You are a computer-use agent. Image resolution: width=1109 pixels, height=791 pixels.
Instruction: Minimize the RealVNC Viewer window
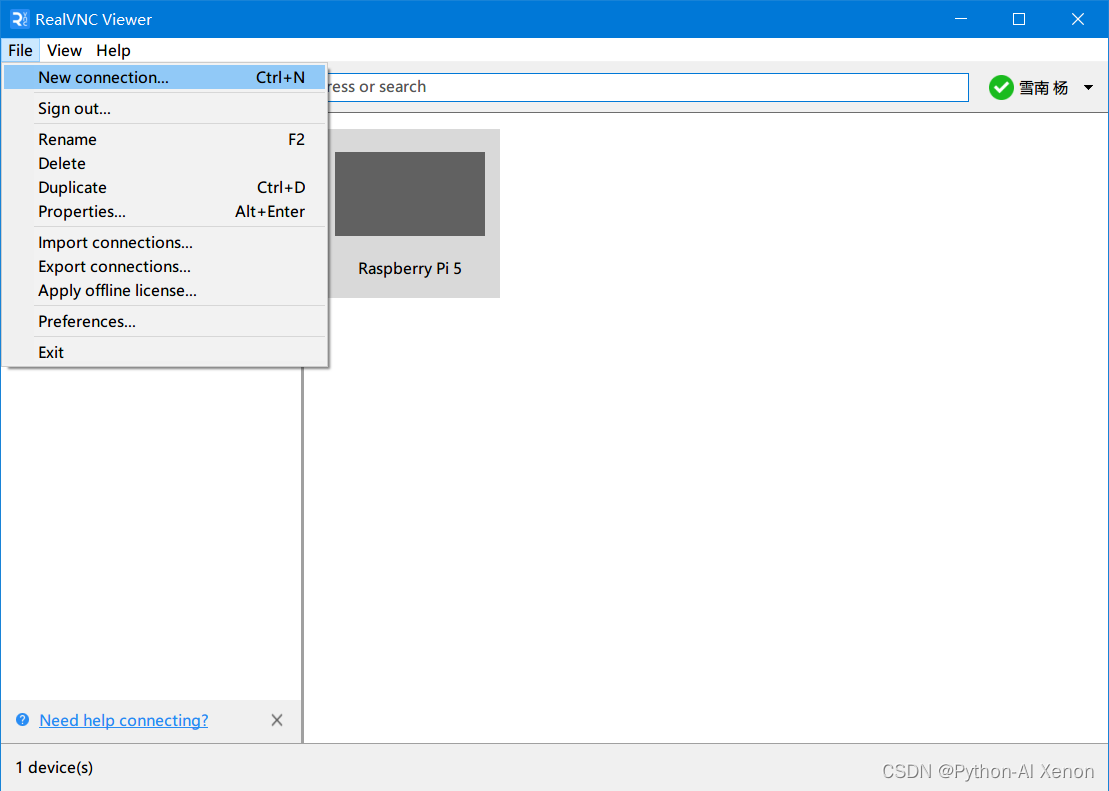click(x=960, y=19)
